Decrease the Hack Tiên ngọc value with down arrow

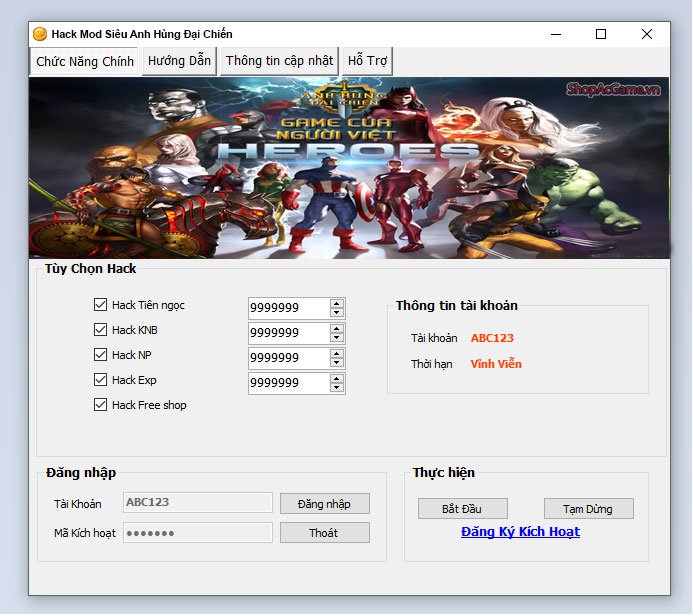(337, 313)
